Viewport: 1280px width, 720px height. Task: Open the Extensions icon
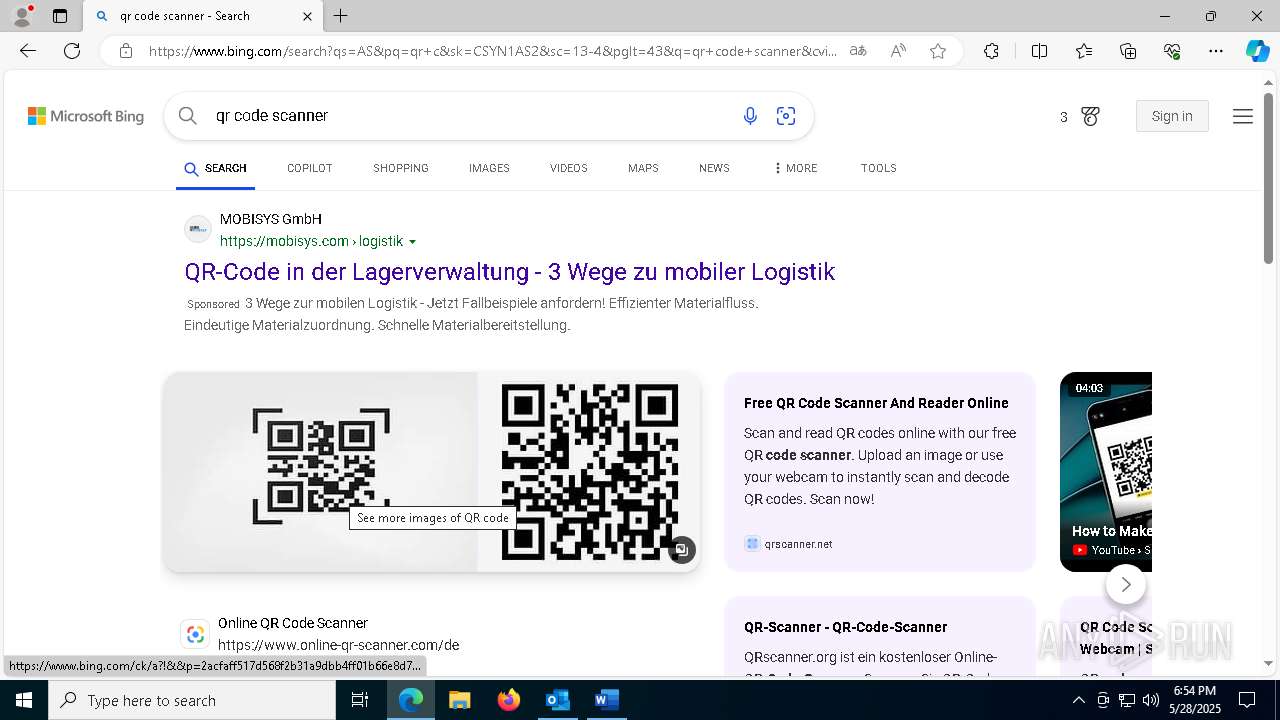pyautogui.click(x=991, y=51)
